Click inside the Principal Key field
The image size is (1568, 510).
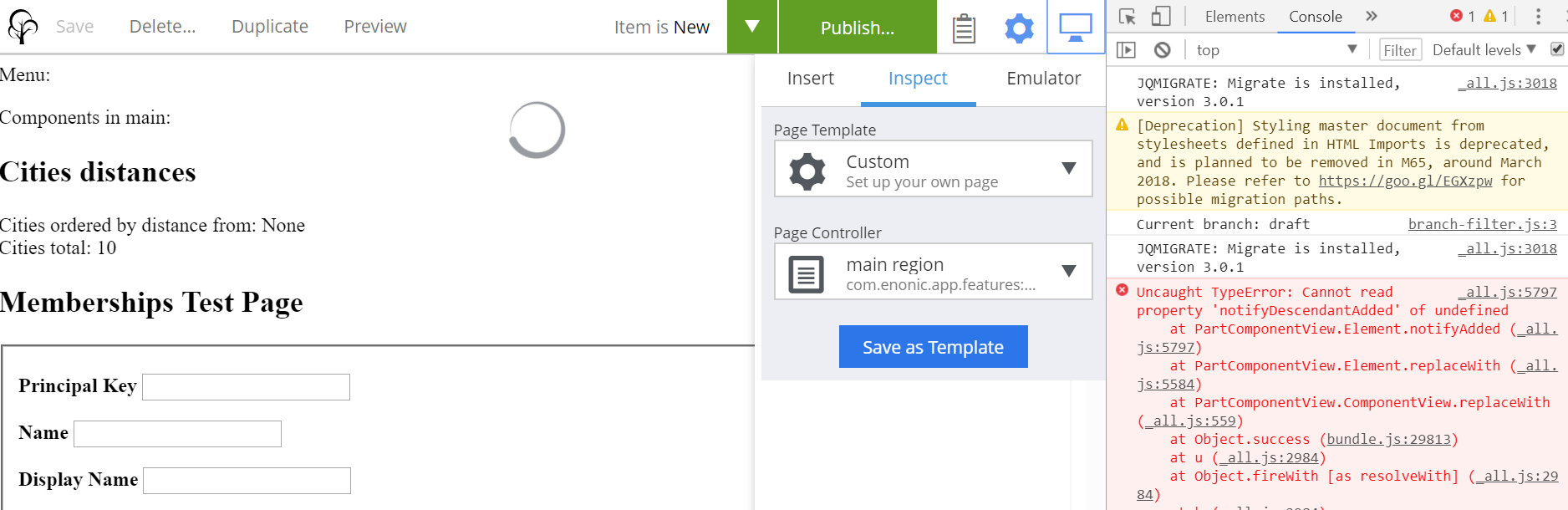[x=246, y=386]
